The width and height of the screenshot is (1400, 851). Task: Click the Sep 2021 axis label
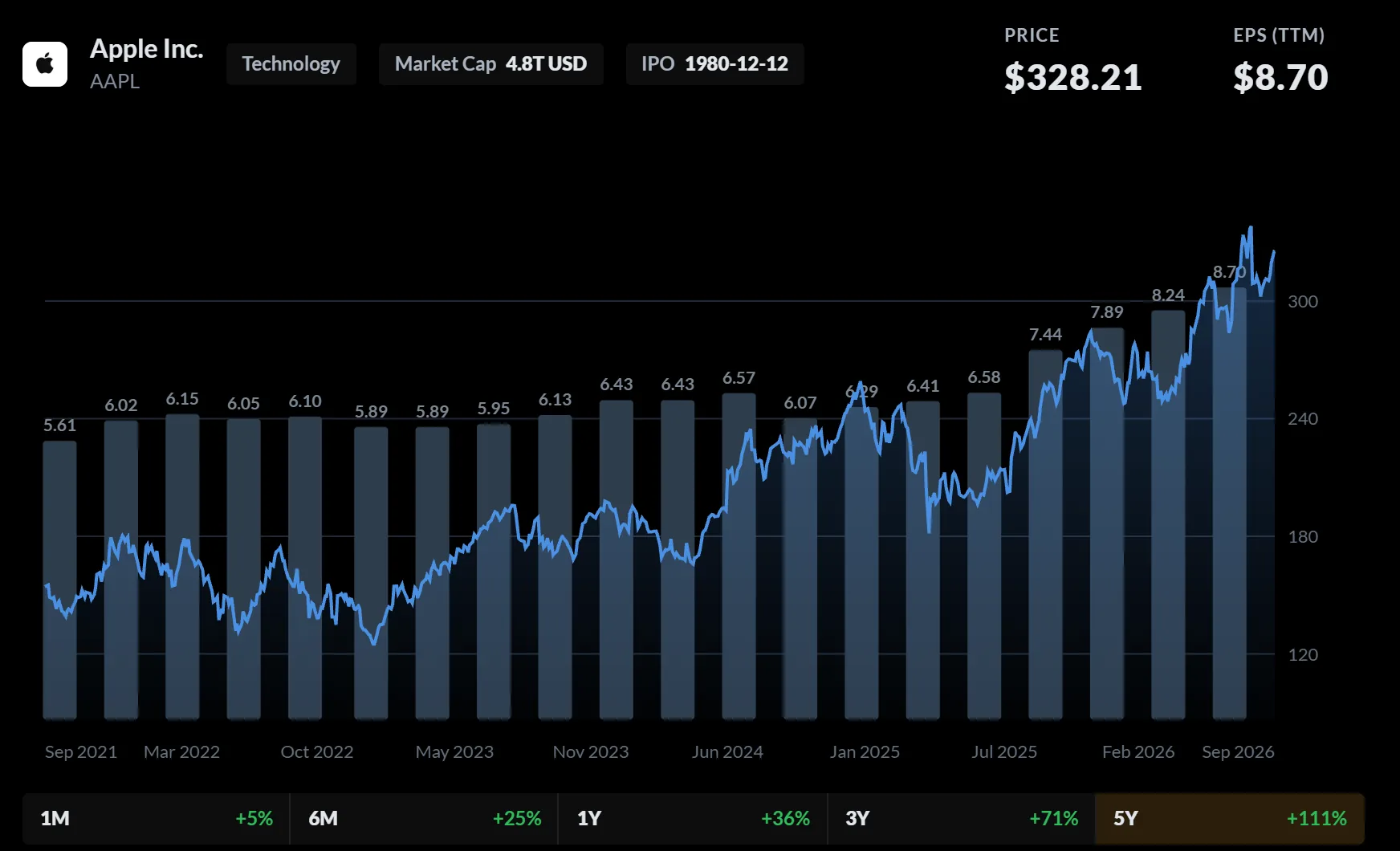[81, 752]
